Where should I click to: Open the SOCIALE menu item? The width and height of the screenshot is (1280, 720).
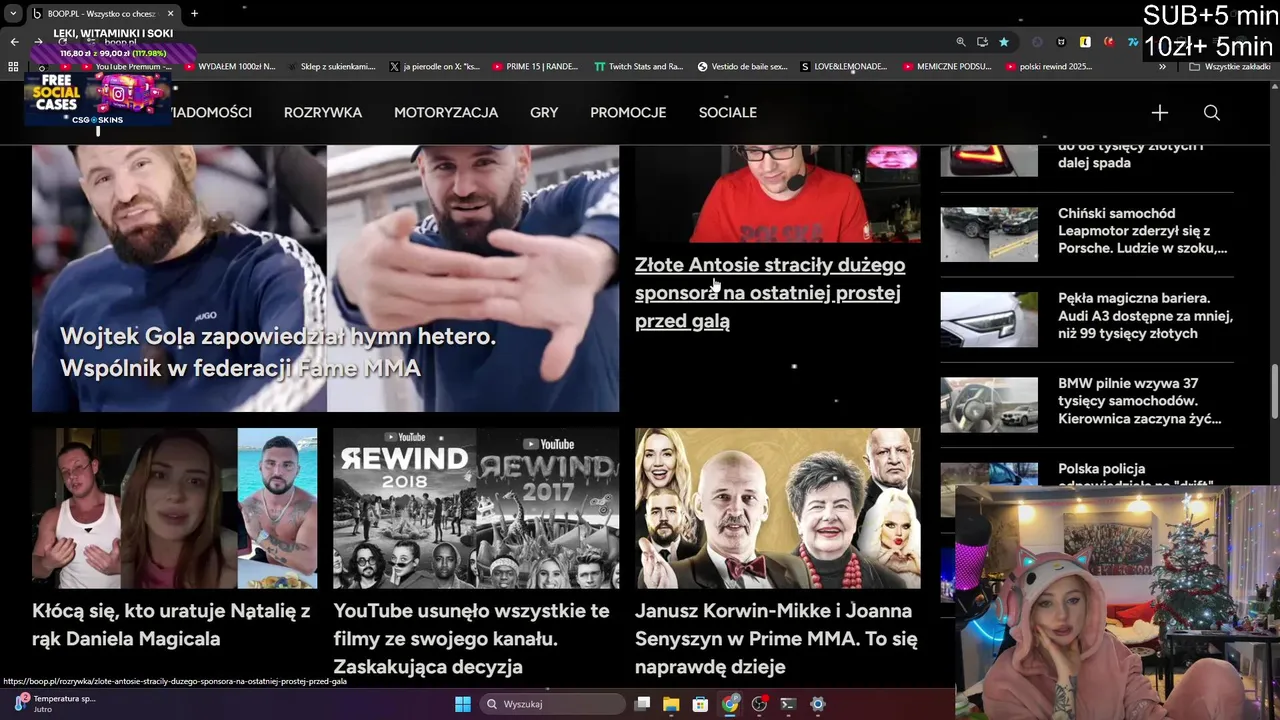pyautogui.click(x=728, y=113)
